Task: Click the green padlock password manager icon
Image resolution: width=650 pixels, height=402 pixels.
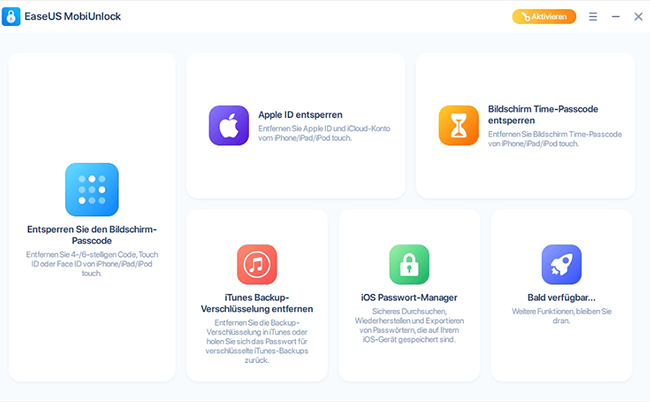Action: (x=409, y=264)
